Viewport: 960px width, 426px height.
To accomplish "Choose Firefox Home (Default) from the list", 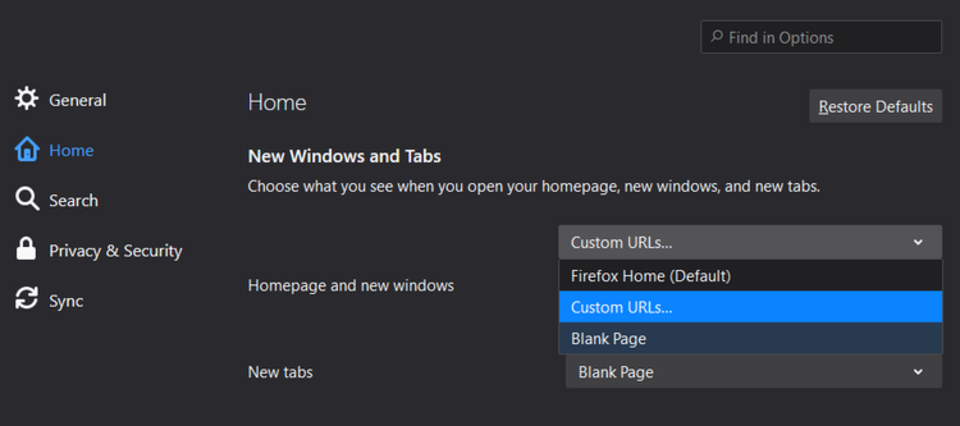I will pos(750,275).
